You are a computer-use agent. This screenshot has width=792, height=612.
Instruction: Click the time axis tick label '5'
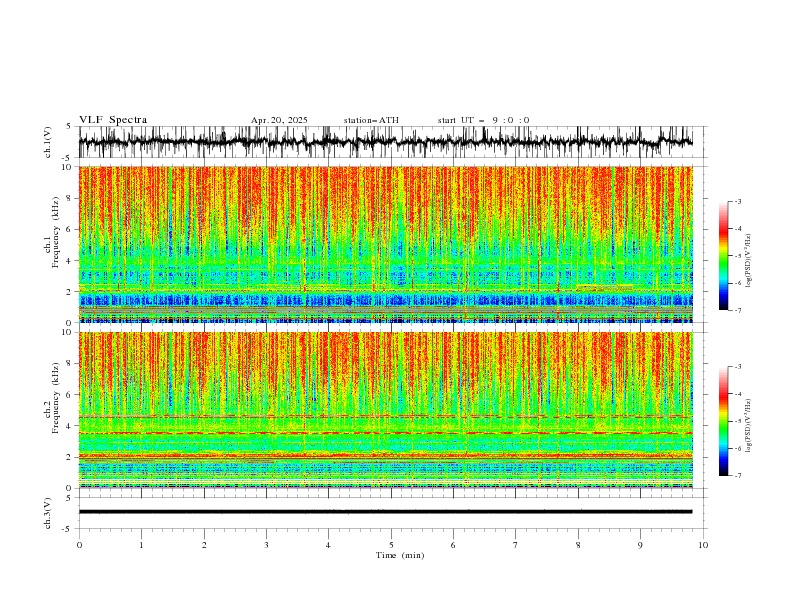tap(391, 545)
